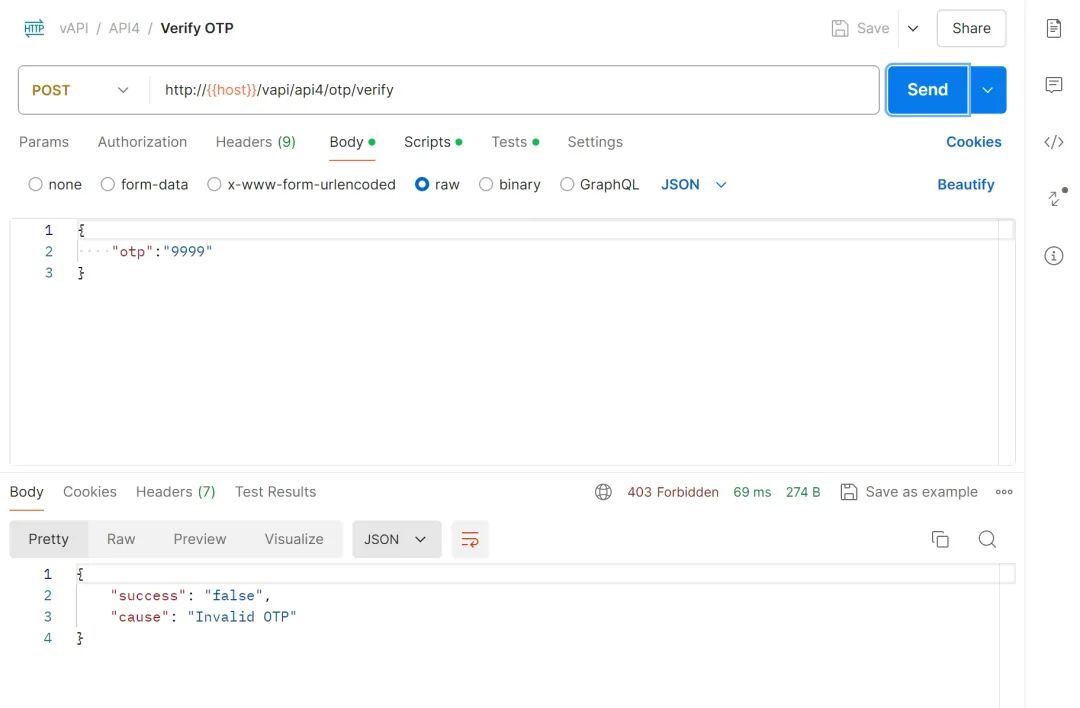The height and width of the screenshot is (708, 1080).
Task: Toggle the response word wrap icon
Action: [470, 539]
